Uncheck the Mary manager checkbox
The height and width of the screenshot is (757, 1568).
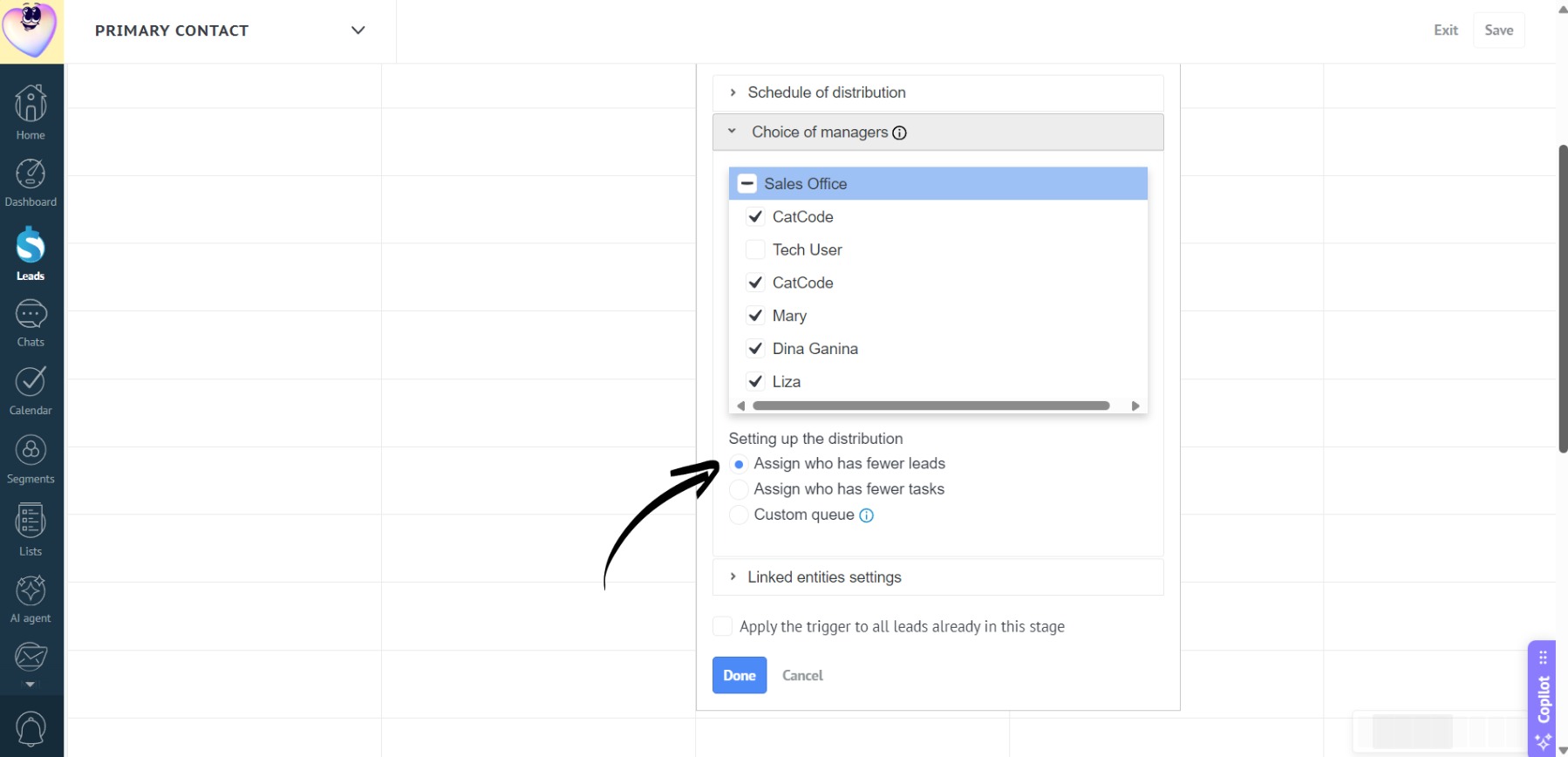[755, 316]
